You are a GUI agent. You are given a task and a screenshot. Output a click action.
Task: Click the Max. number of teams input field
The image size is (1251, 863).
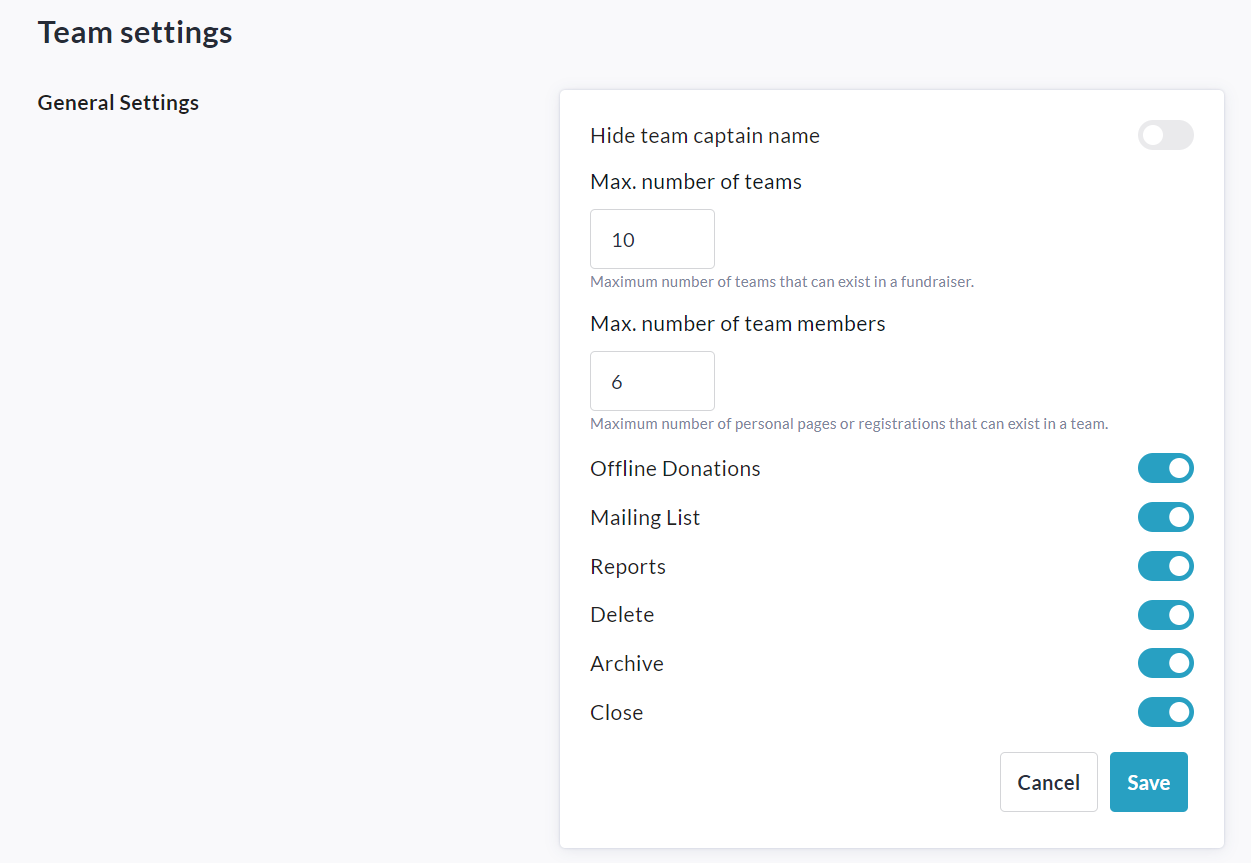(x=652, y=239)
